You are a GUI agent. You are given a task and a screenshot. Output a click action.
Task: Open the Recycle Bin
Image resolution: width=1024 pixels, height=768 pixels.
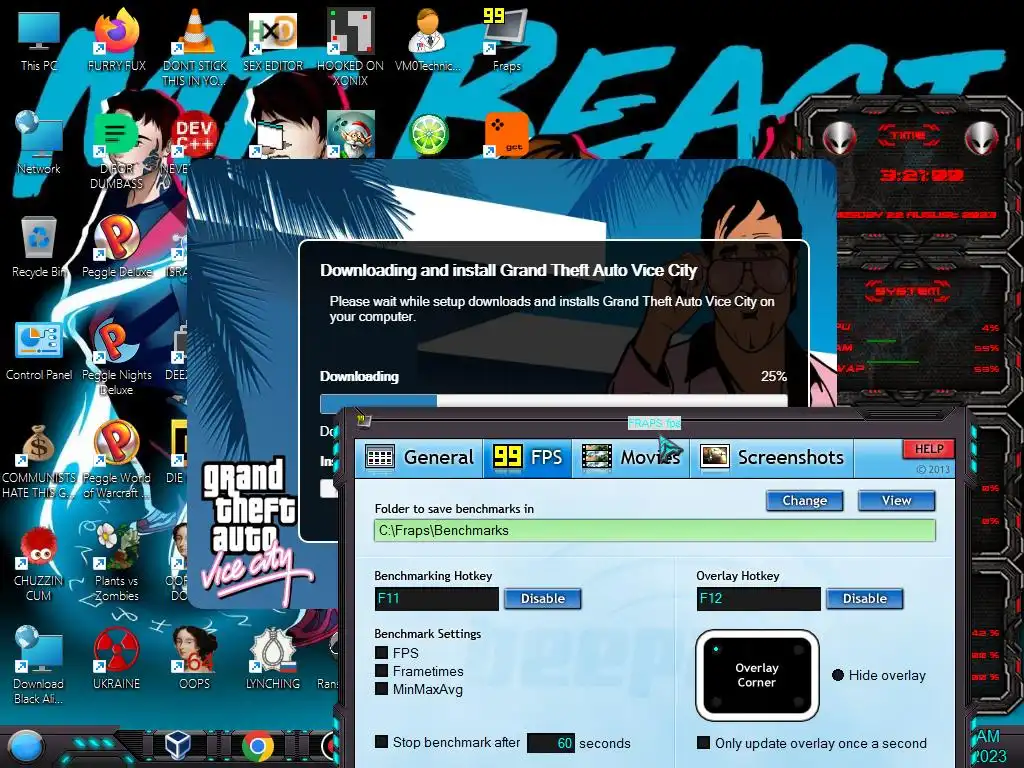[x=39, y=247]
